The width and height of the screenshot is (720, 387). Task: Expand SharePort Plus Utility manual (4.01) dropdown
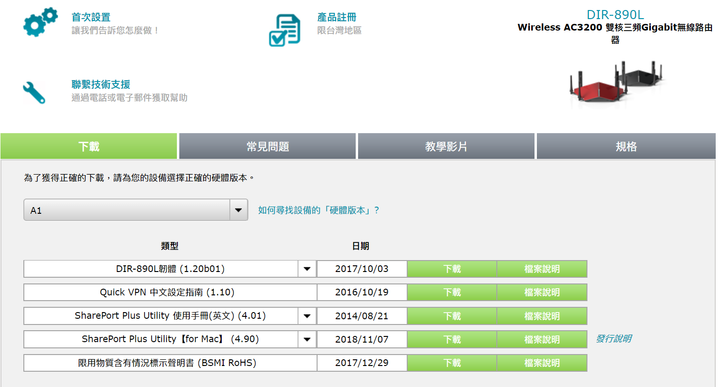pyautogui.click(x=307, y=316)
